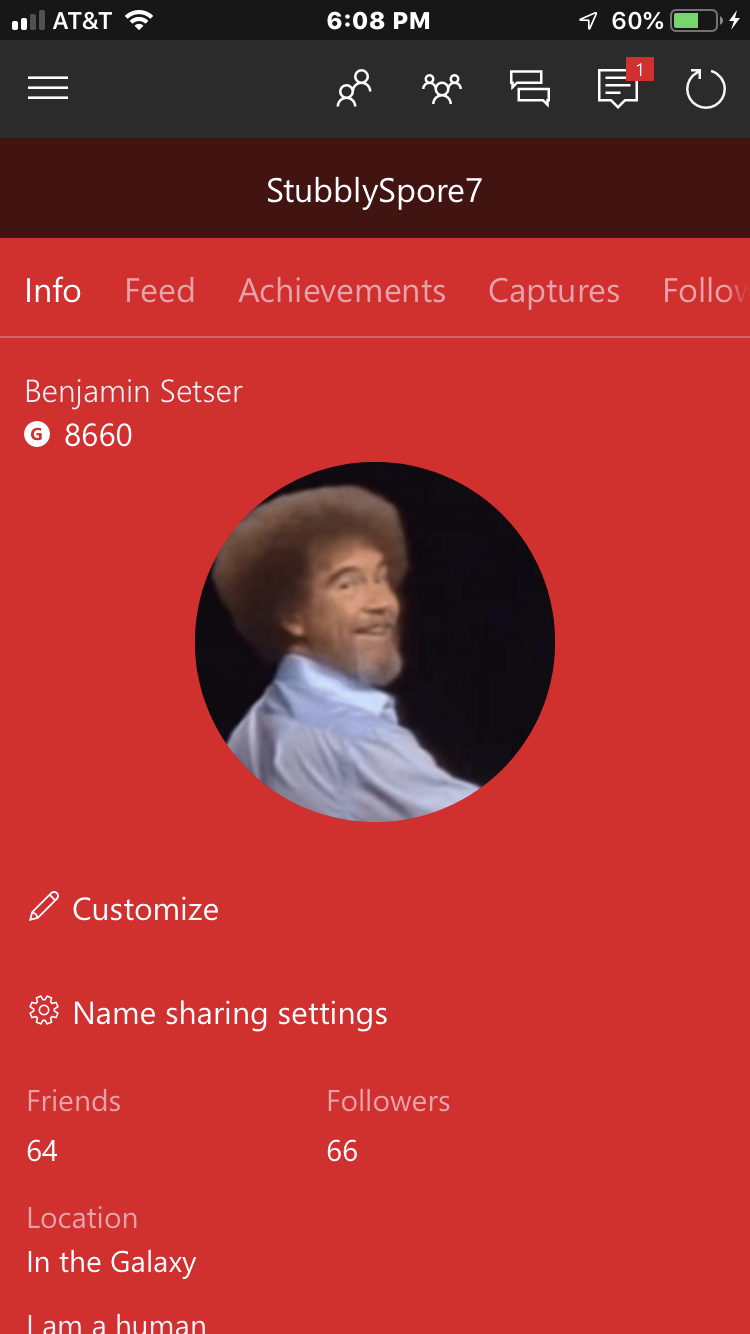750x1334 pixels.
Task: Open the parties group icon
Action: 441,89
